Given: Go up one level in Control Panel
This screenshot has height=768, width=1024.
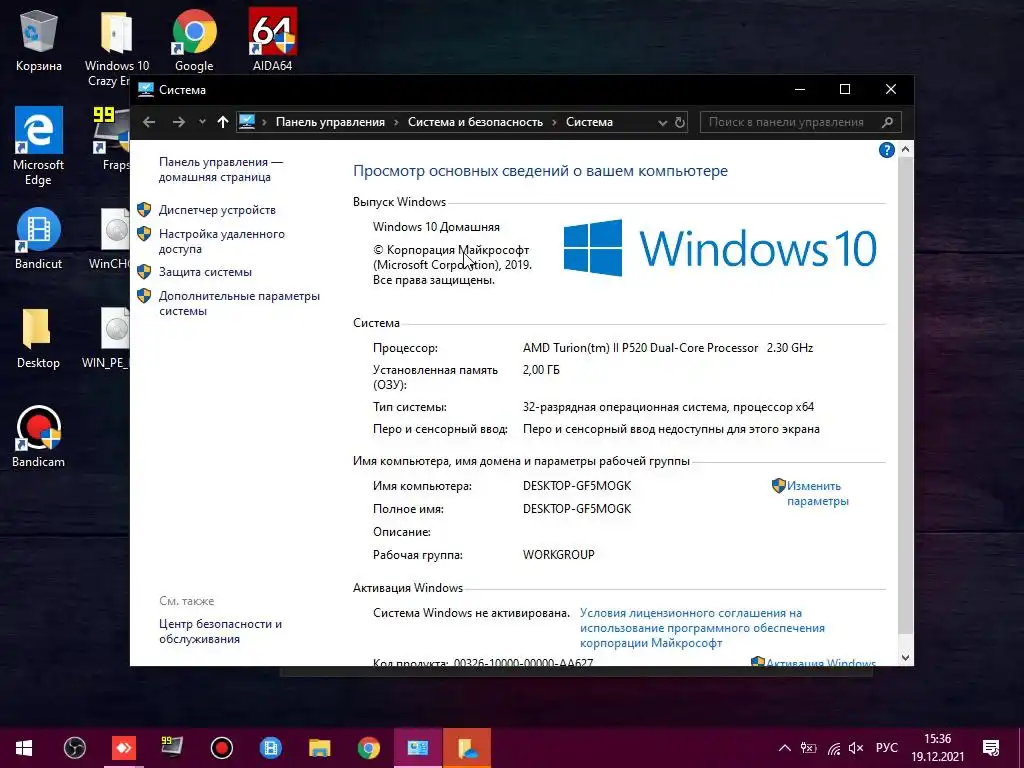Looking at the screenshot, I should [x=223, y=122].
